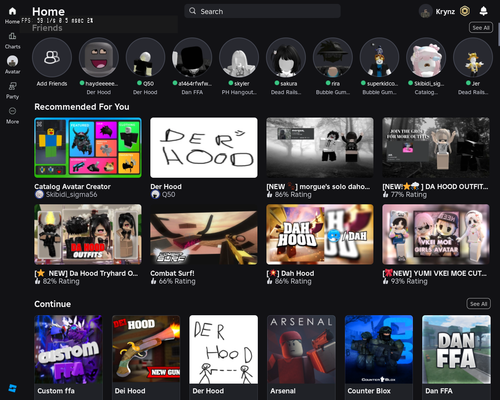The image size is (500, 400).
Task: Open Da Hood Tryhard outfits thumbnail
Action: tap(88, 234)
